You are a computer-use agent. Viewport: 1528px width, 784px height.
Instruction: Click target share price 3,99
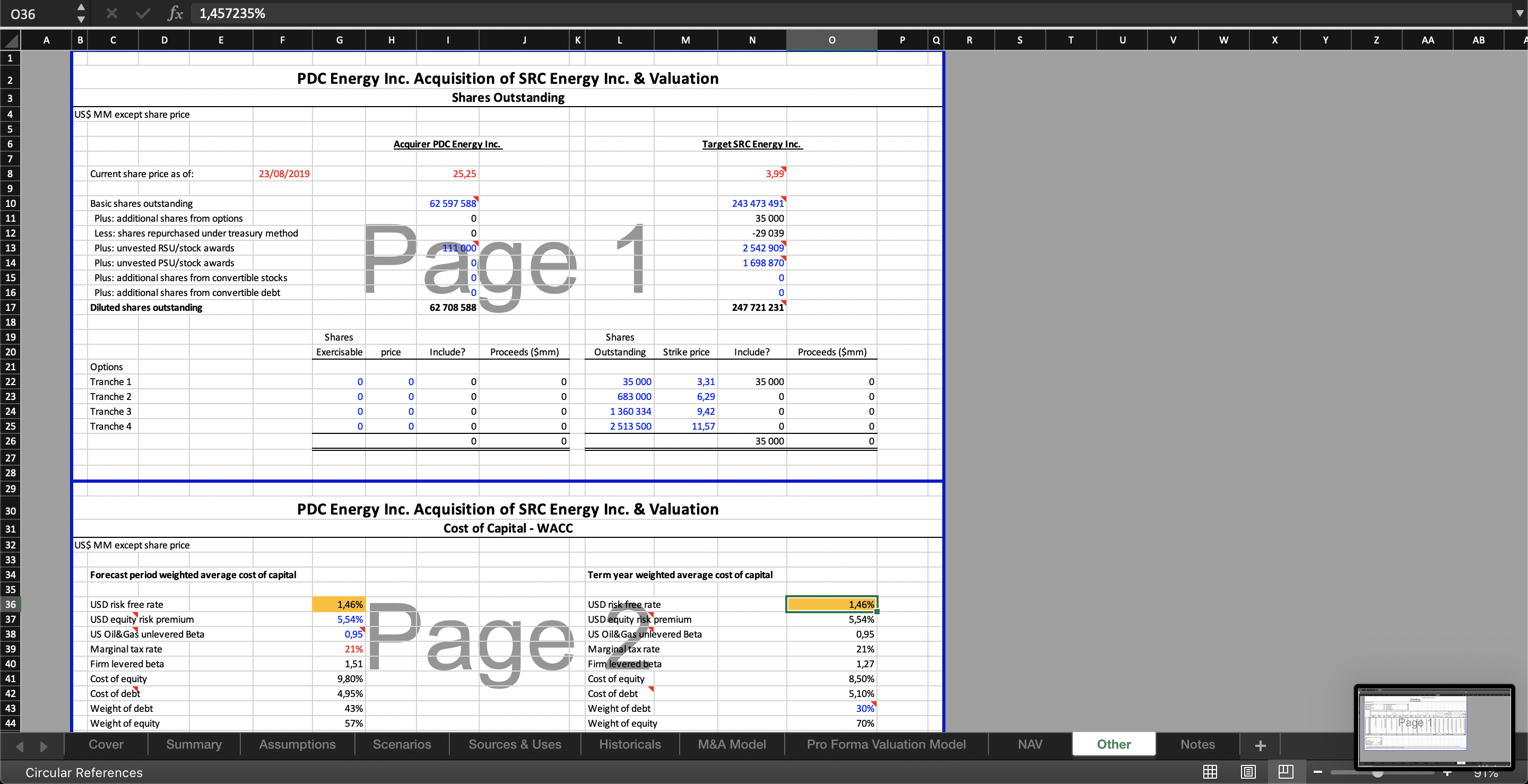[x=752, y=174]
